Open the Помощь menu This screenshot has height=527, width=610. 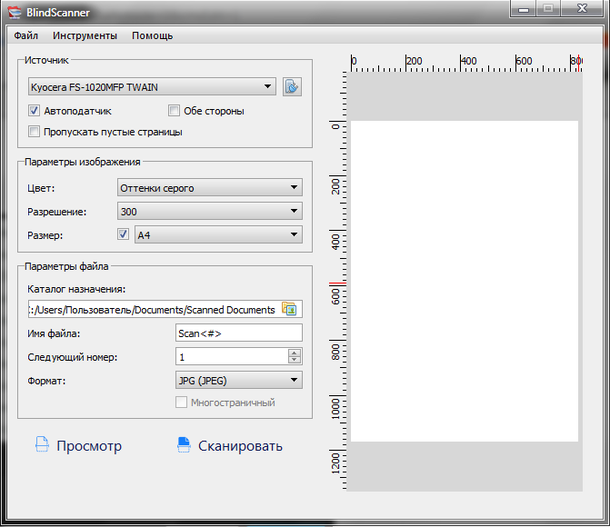click(153, 35)
